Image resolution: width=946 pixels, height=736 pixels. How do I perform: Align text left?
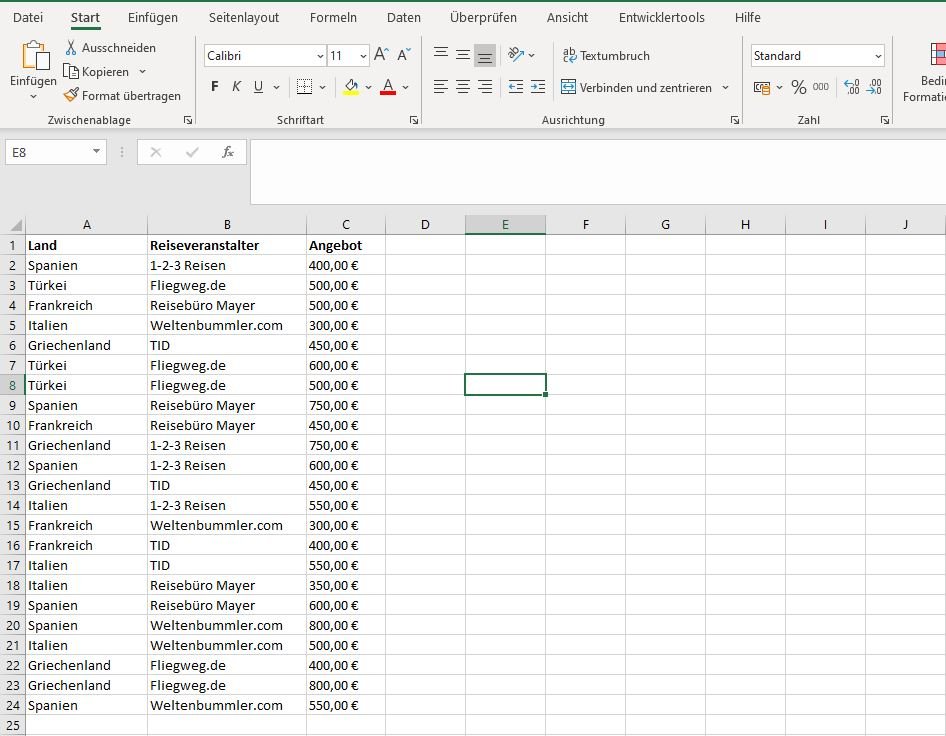point(441,87)
